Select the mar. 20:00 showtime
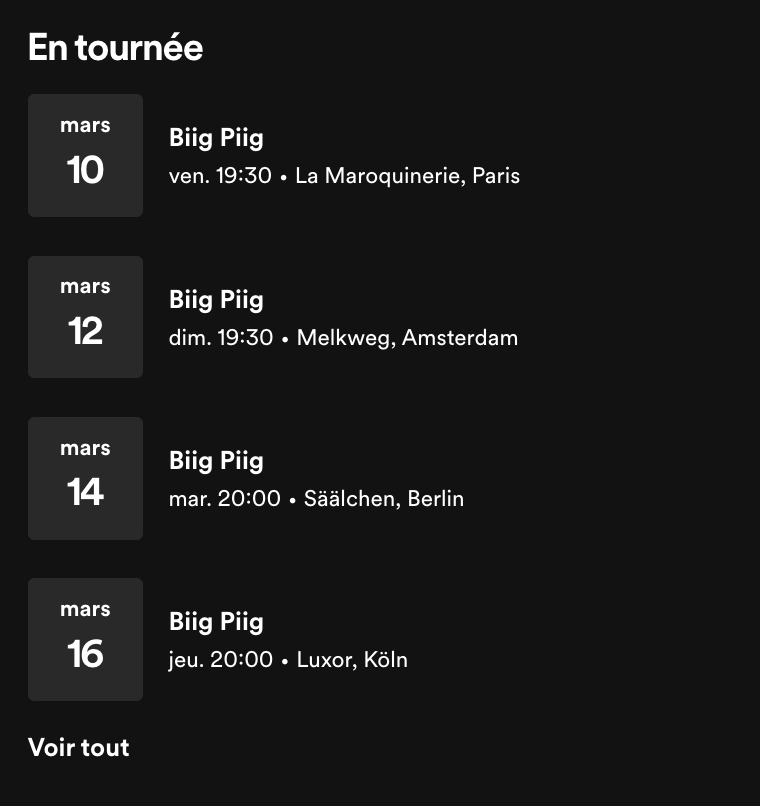The height and width of the screenshot is (806, 760). coord(225,499)
